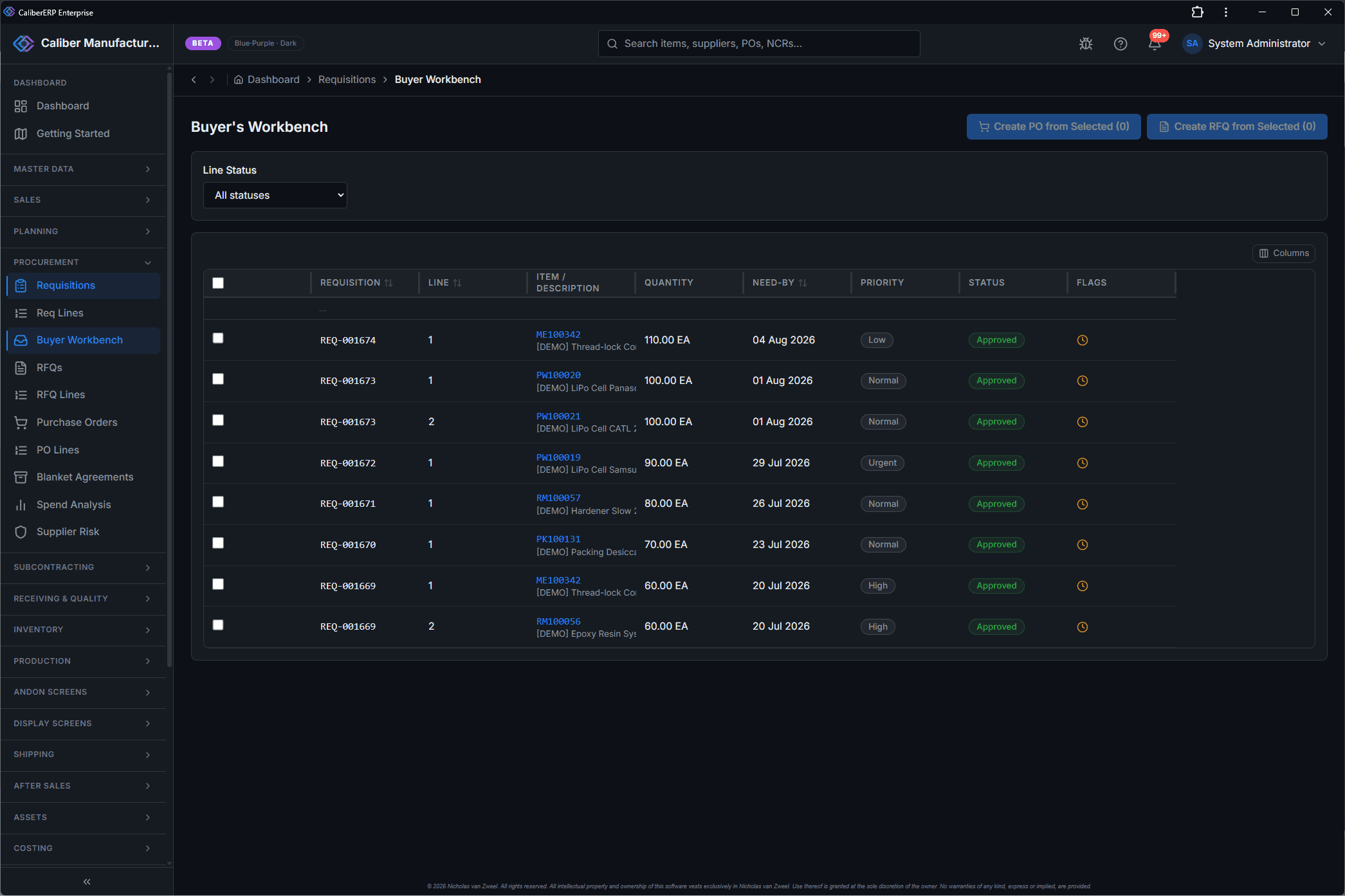Sort by Need-By column arrows
The width and height of the screenshot is (1345, 896).
pos(803,283)
